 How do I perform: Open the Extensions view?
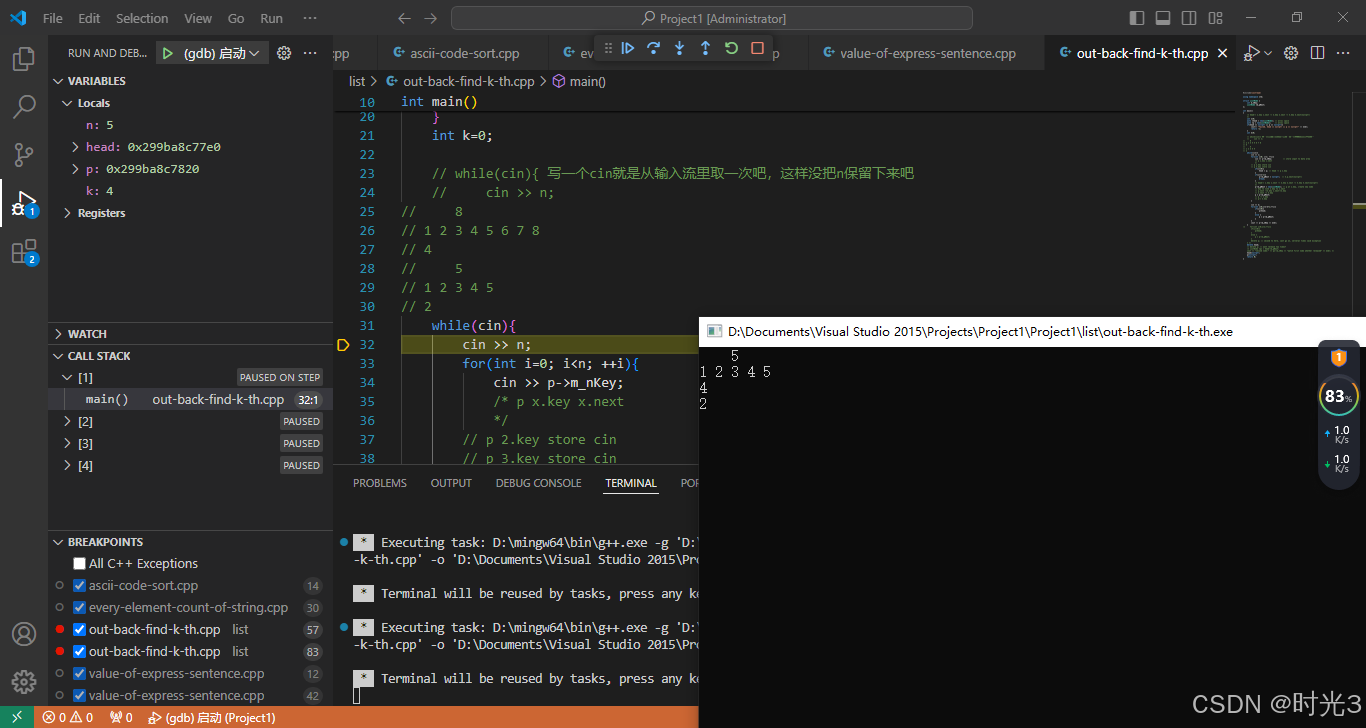point(24,251)
